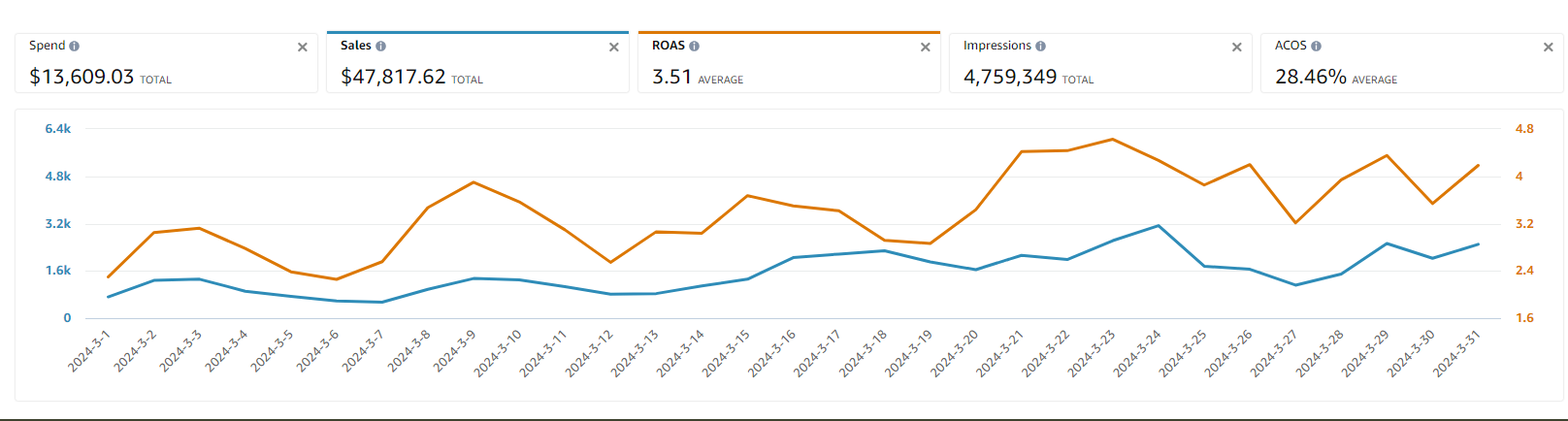Click the Sales peak point on 2024-3-24
1568x421 pixels.
[1159, 226]
